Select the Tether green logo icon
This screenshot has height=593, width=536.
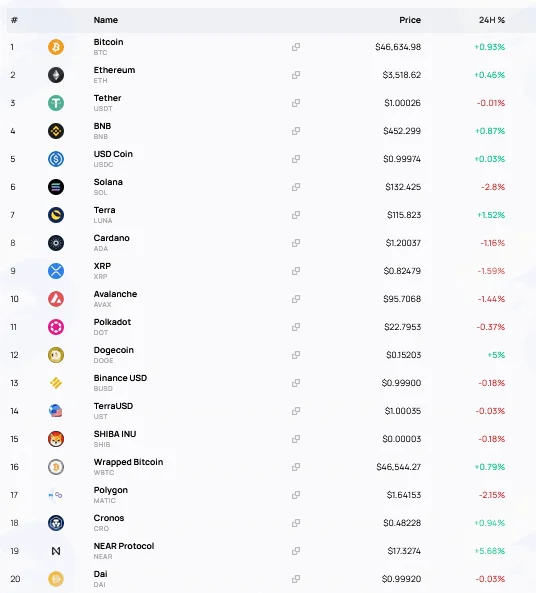tap(56, 103)
